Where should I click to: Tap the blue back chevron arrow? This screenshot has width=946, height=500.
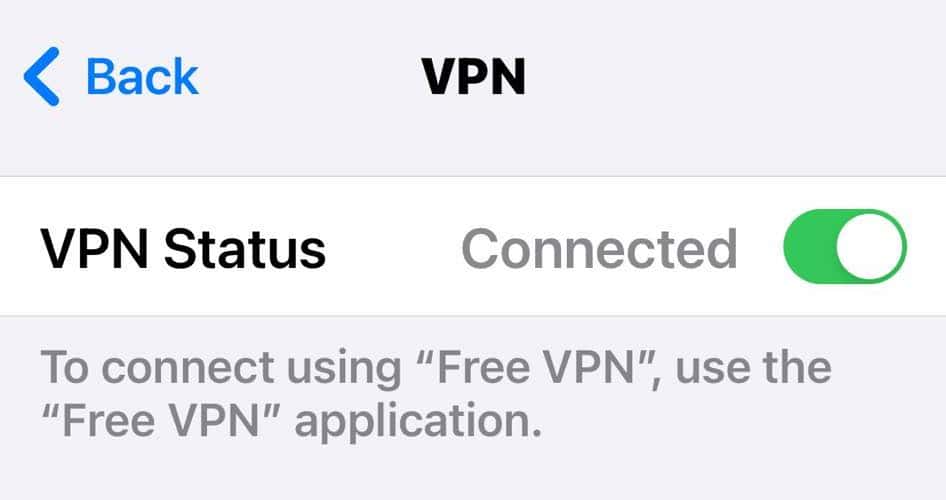coord(42,77)
